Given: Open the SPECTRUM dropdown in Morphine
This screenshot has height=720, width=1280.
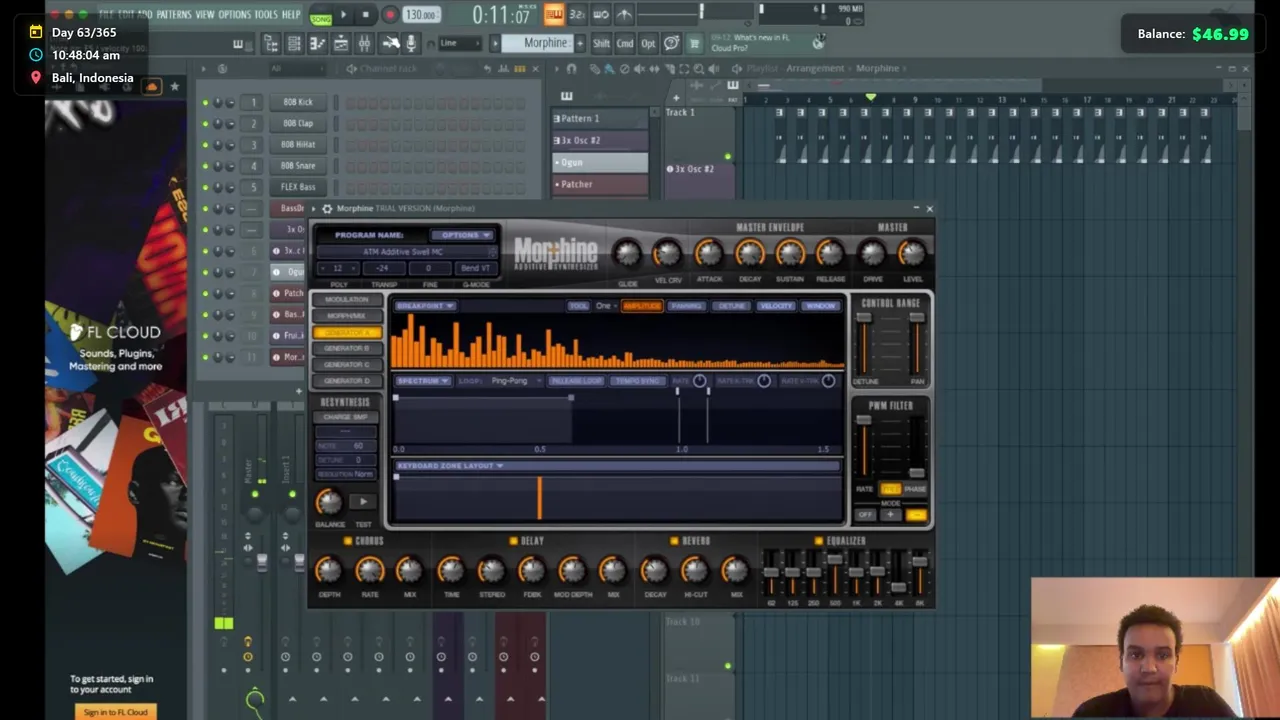Looking at the screenshot, I should click(x=424, y=381).
